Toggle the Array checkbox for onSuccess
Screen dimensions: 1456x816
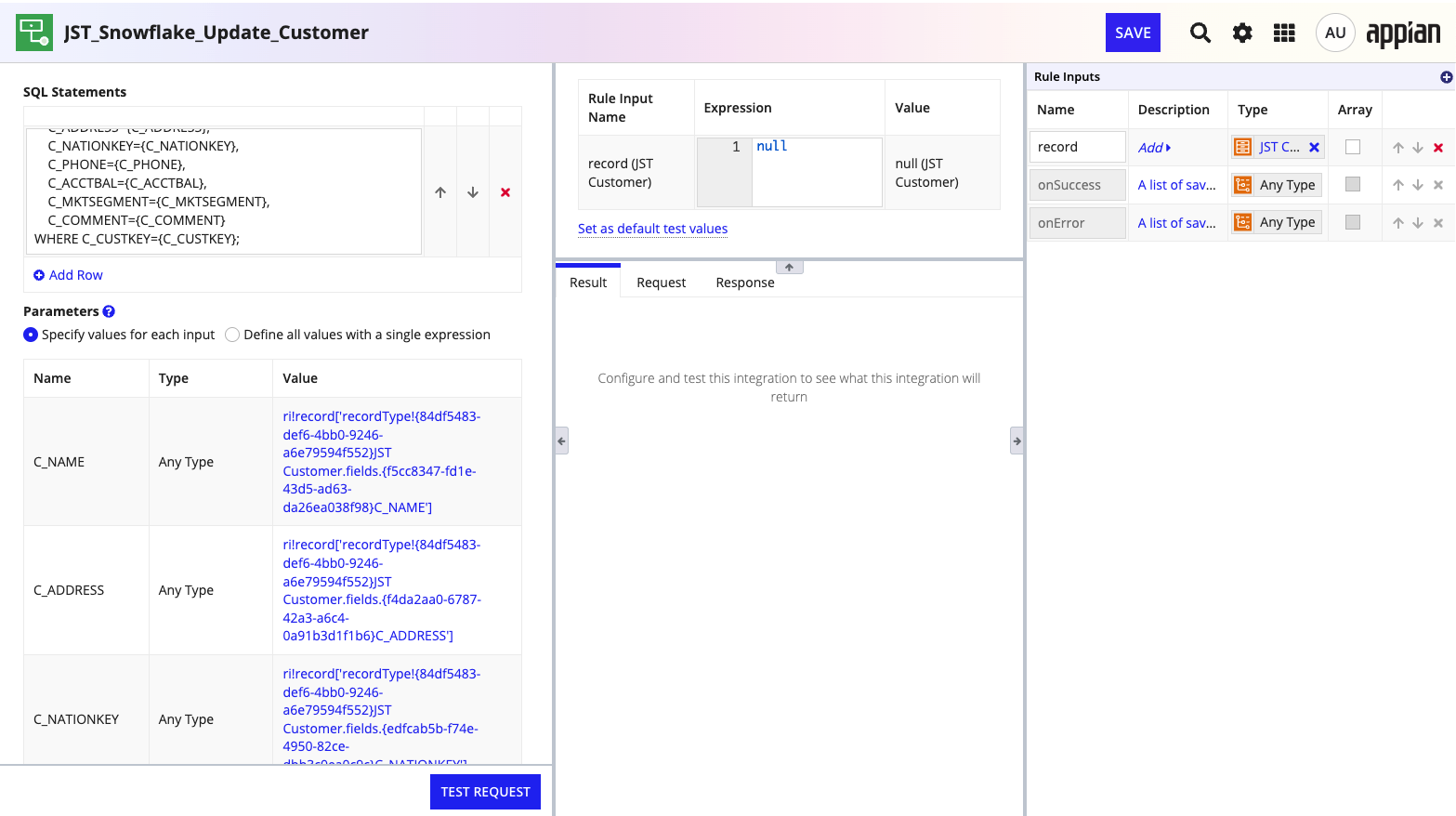coord(1353,184)
